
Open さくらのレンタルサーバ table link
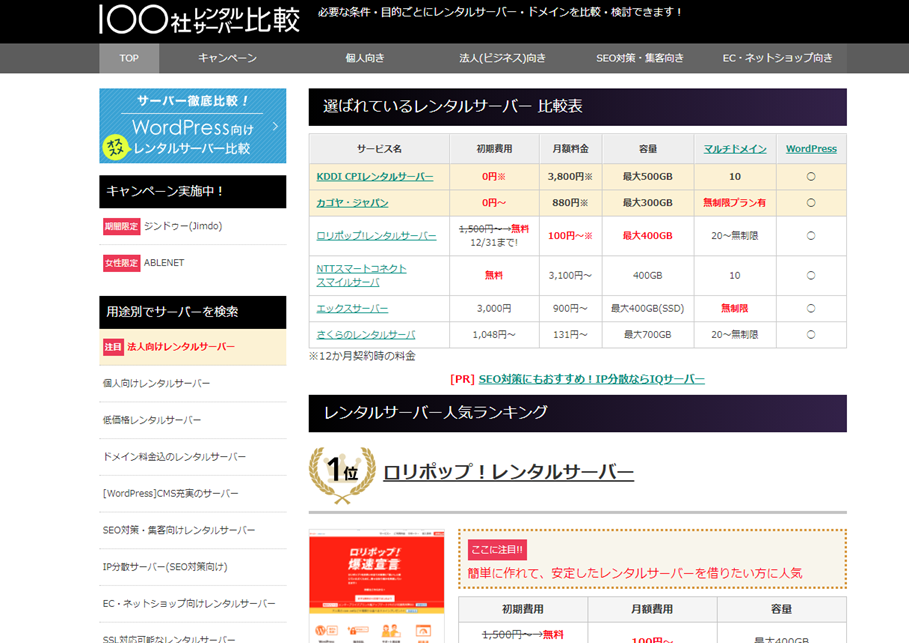(365, 335)
